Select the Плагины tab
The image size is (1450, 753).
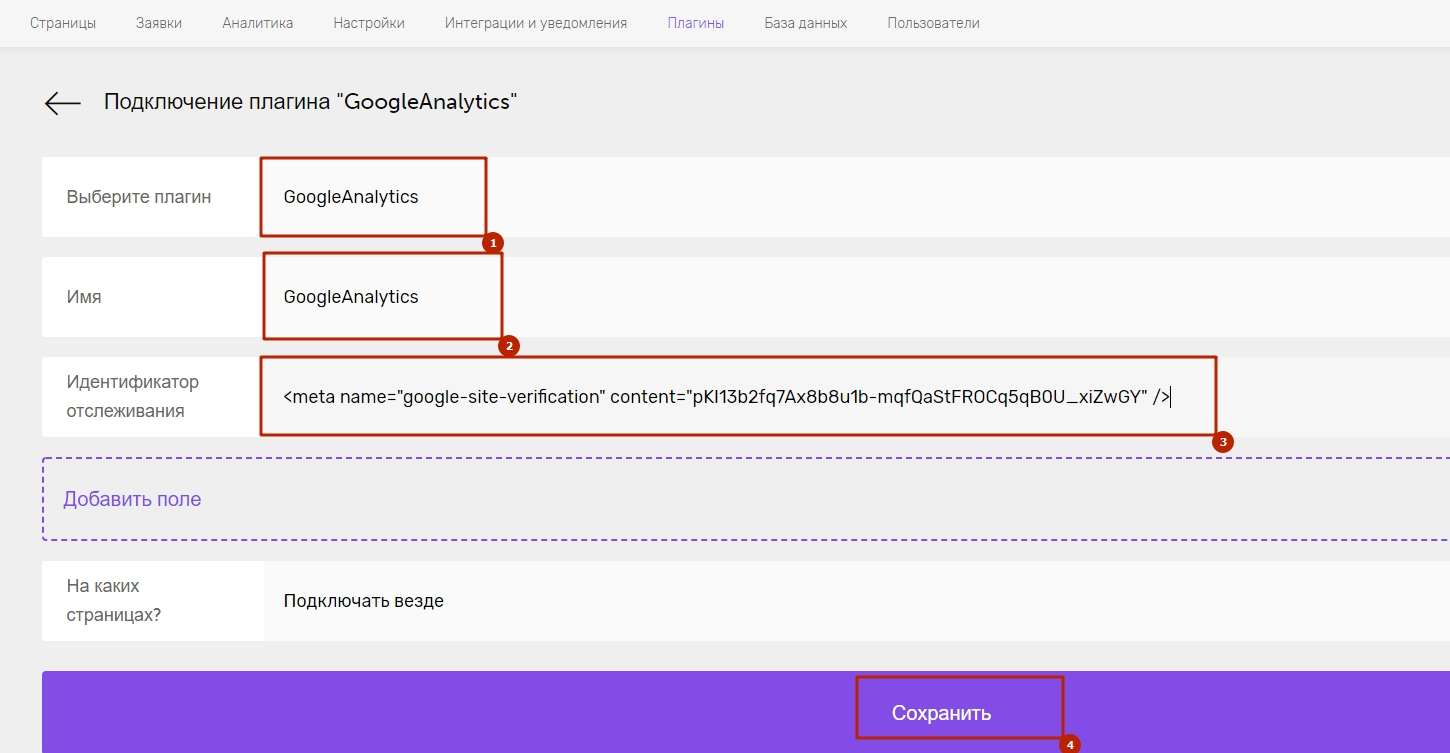[696, 23]
